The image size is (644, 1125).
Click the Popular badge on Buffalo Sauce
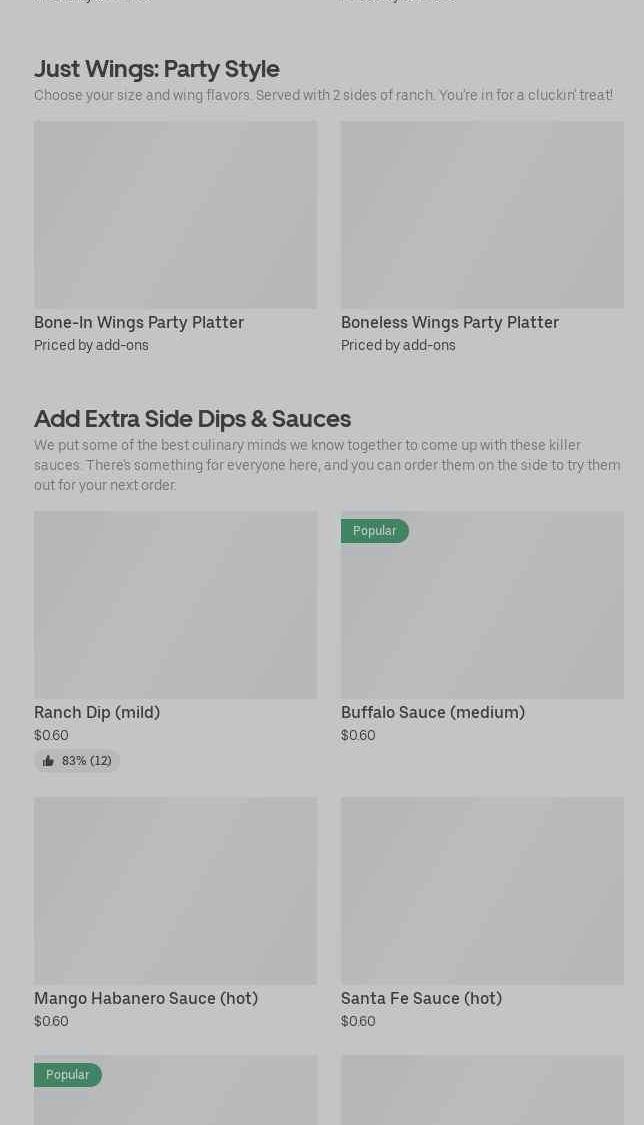point(374,531)
